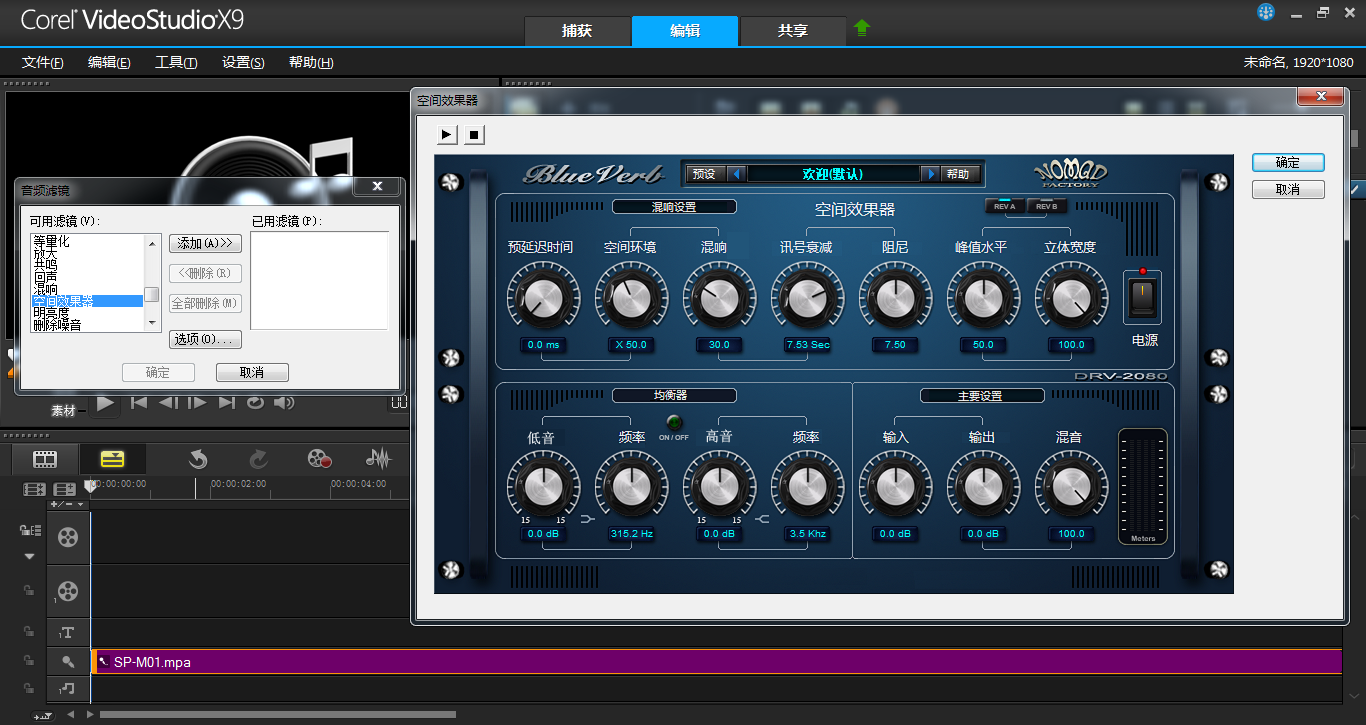The image size is (1366, 725).
Task: Click the 输出 output knob
Action: click(x=982, y=486)
